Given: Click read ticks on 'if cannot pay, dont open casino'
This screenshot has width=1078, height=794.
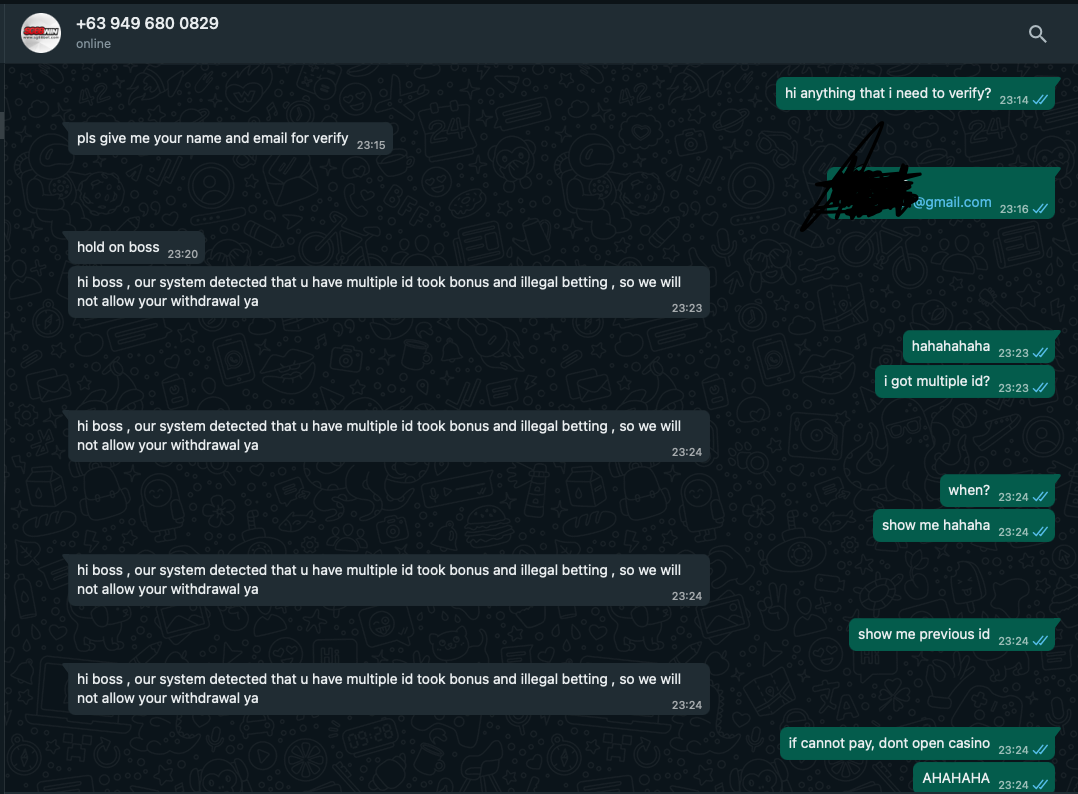Looking at the screenshot, I should (1040, 750).
